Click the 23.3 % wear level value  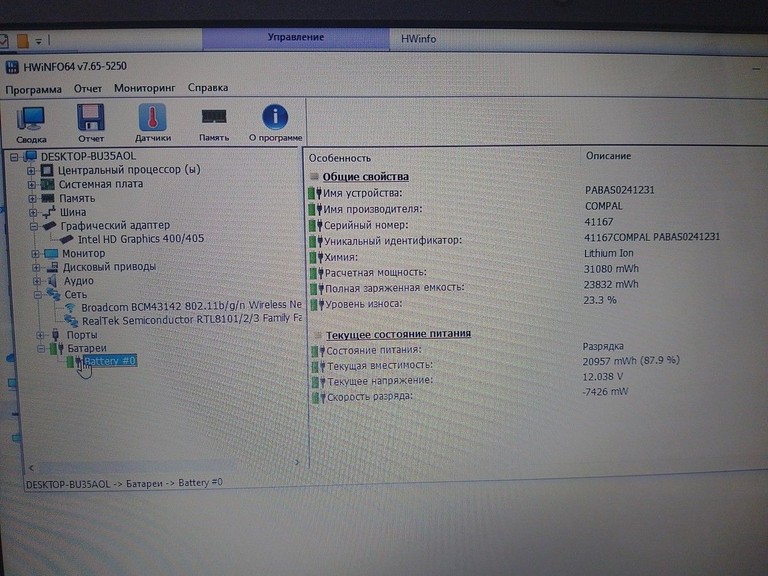(600, 300)
